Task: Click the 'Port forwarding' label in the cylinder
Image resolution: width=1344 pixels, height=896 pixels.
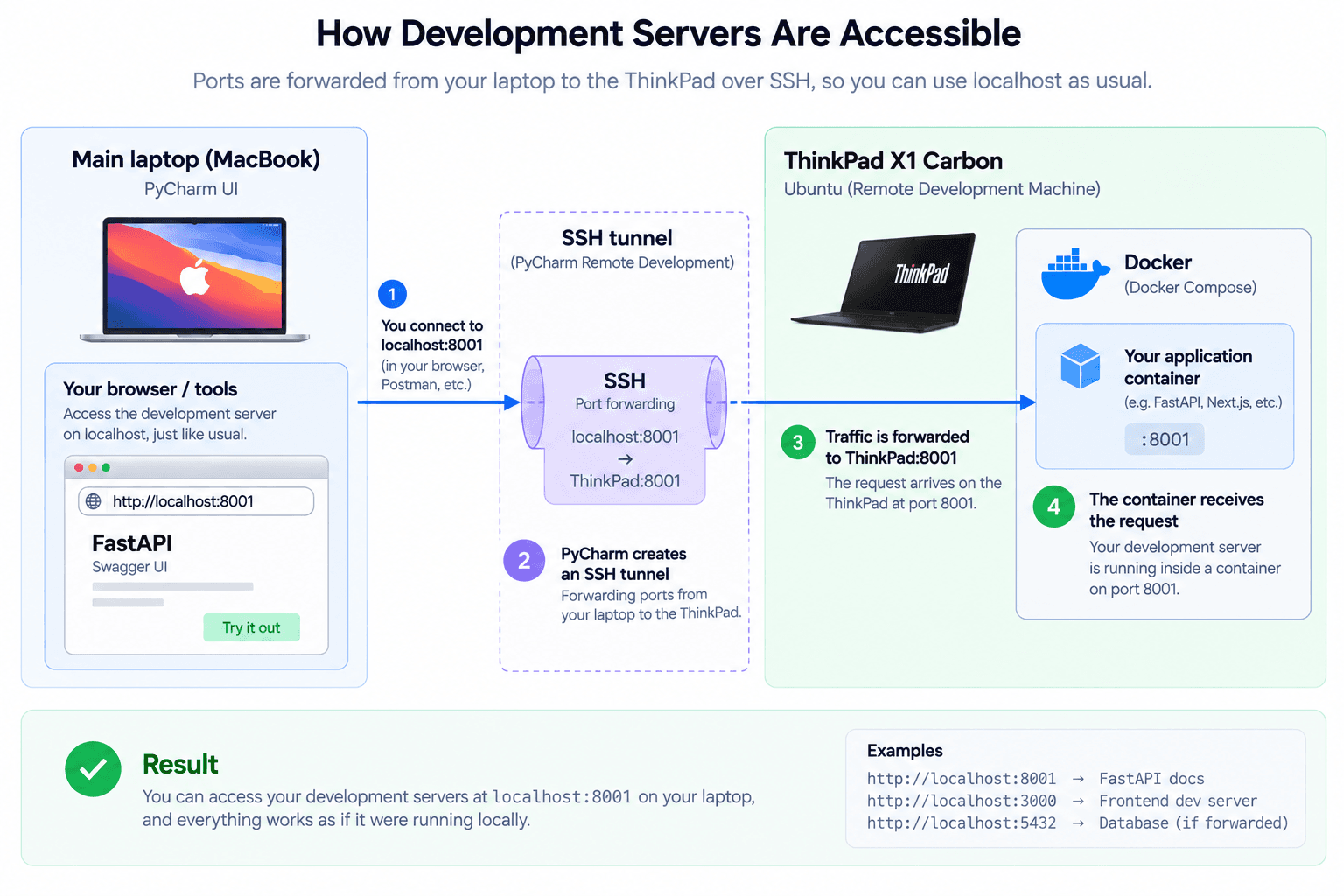Action: (625, 404)
